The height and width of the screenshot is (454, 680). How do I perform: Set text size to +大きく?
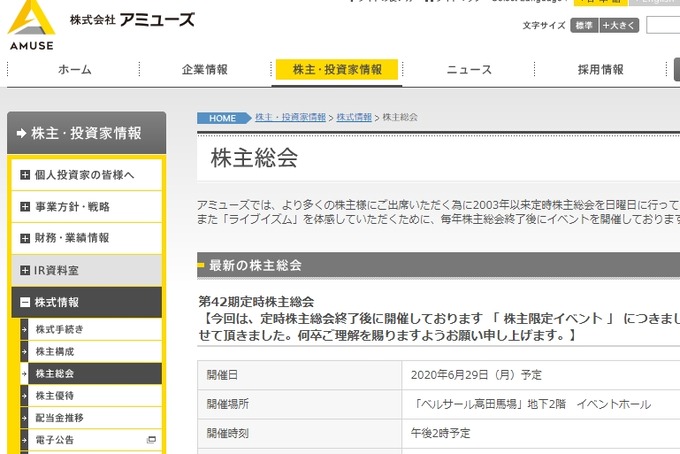tap(619, 26)
